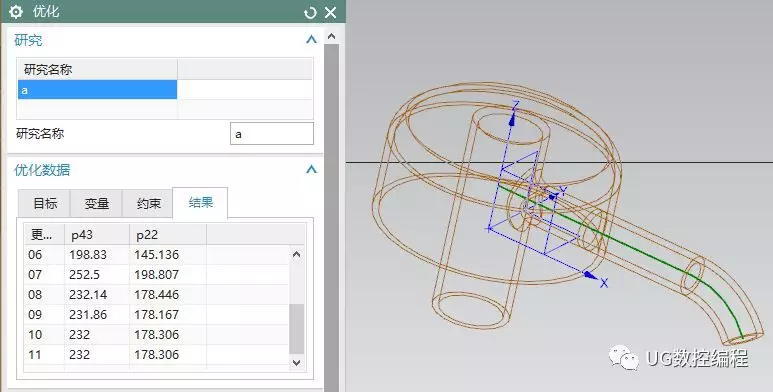Click the 研究名称 column header
Image resolution: width=773 pixels, height=392 pixels.
pos(98,69)
